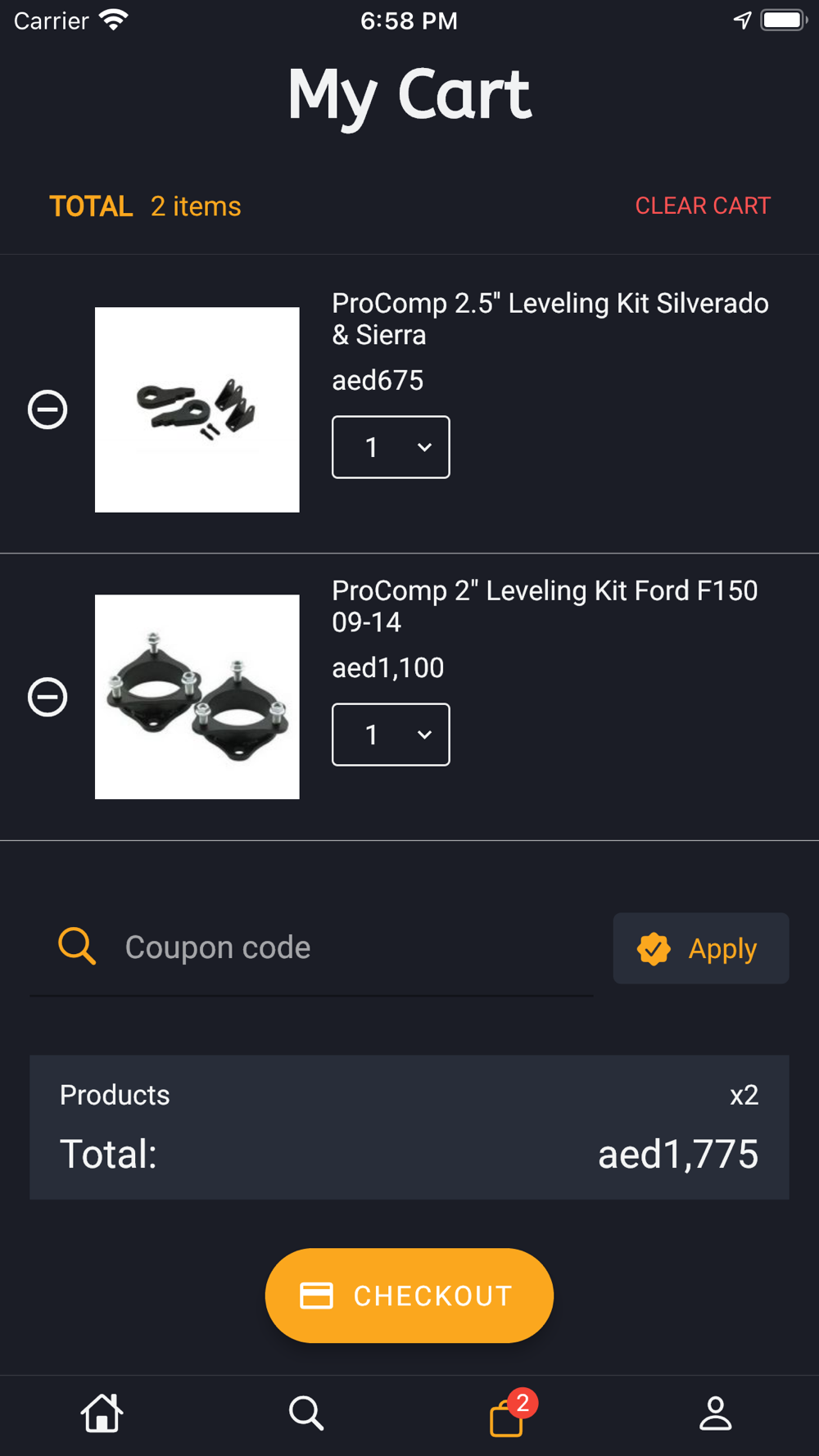Open the cart bag icon with badge
Image resolution: width=819 pixels, height=1456 pixels.
[x=508, y=1415]
